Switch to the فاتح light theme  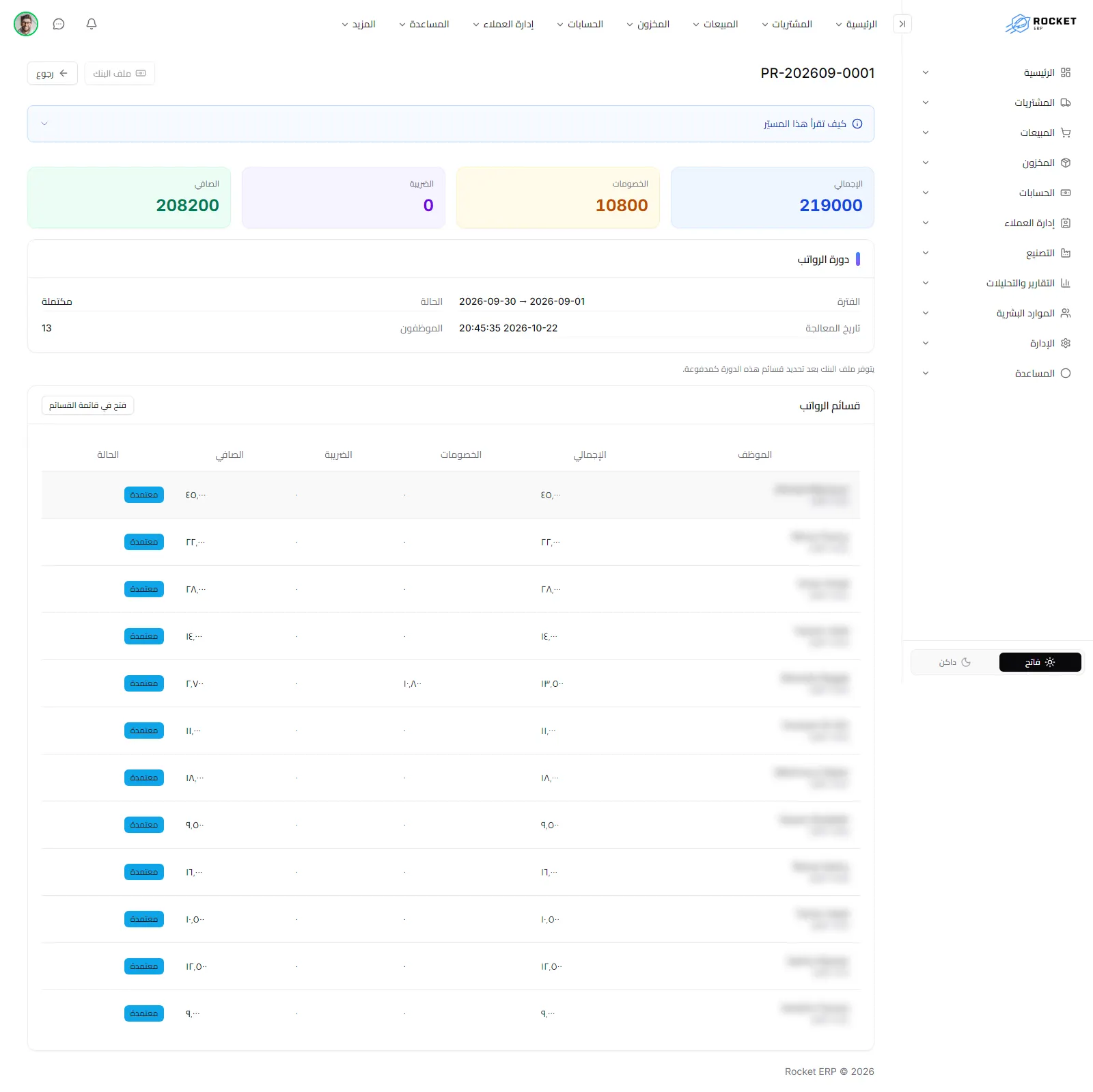click(1040, 662)
